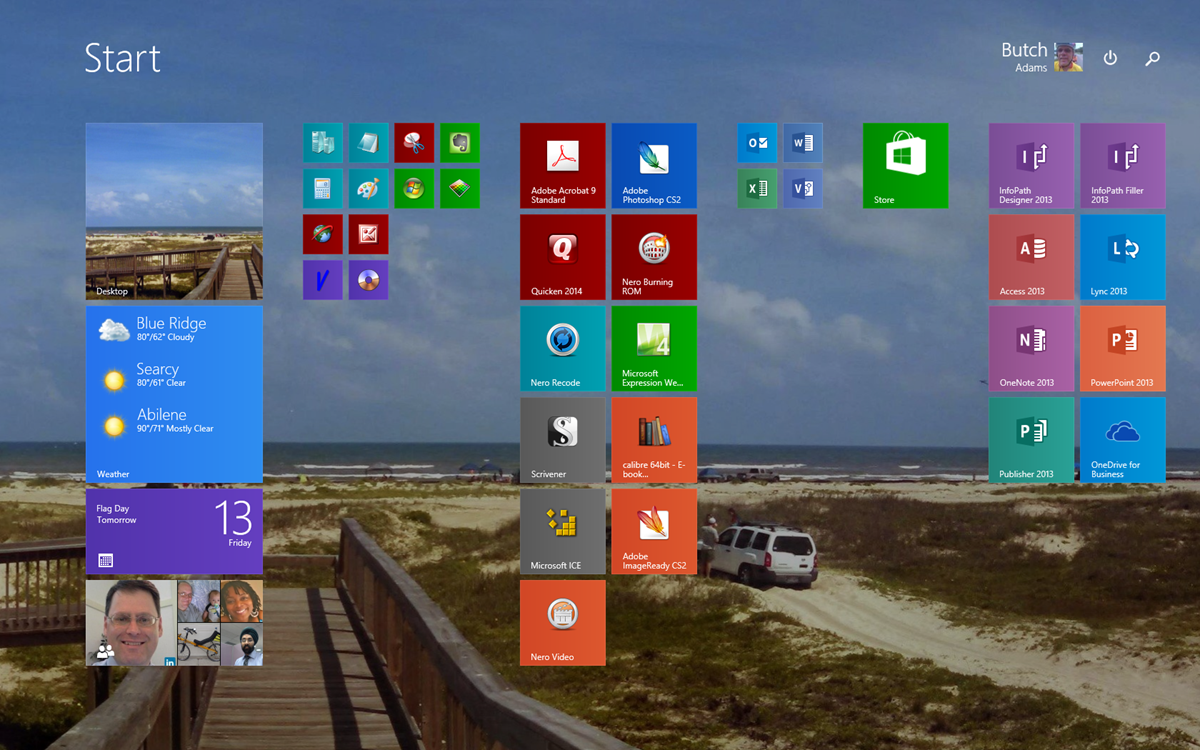Open the Calendar tile showing Friday 13

tap(174, 531)
